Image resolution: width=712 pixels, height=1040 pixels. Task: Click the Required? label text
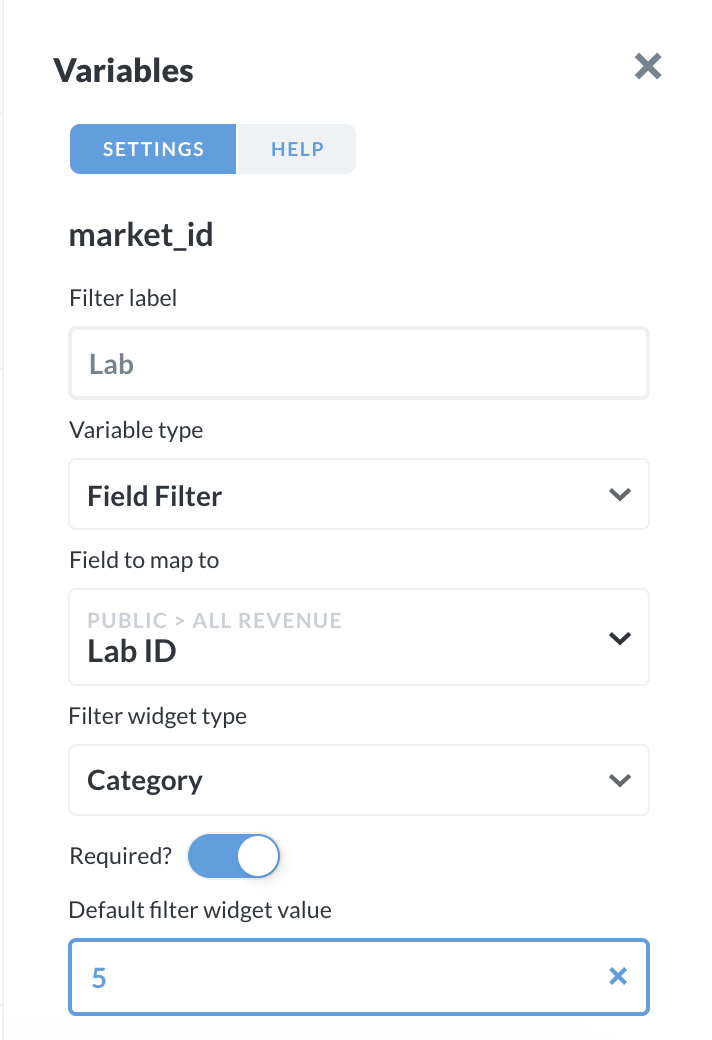[120, 856]
